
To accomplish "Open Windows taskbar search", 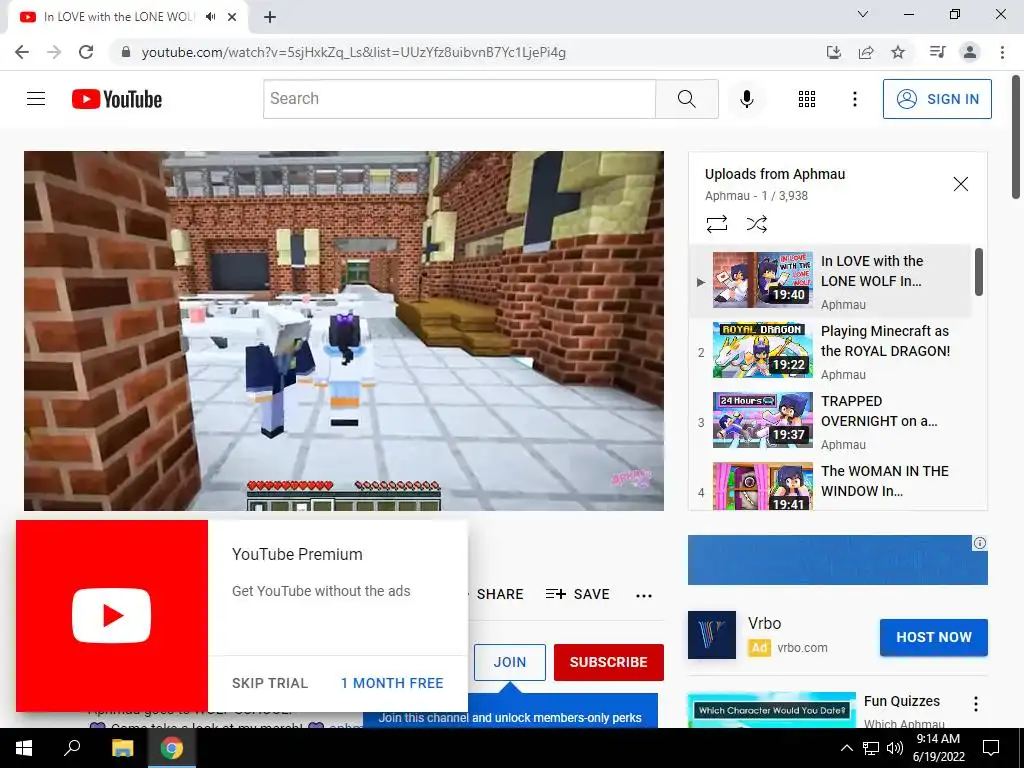I will tap(72, 748).
